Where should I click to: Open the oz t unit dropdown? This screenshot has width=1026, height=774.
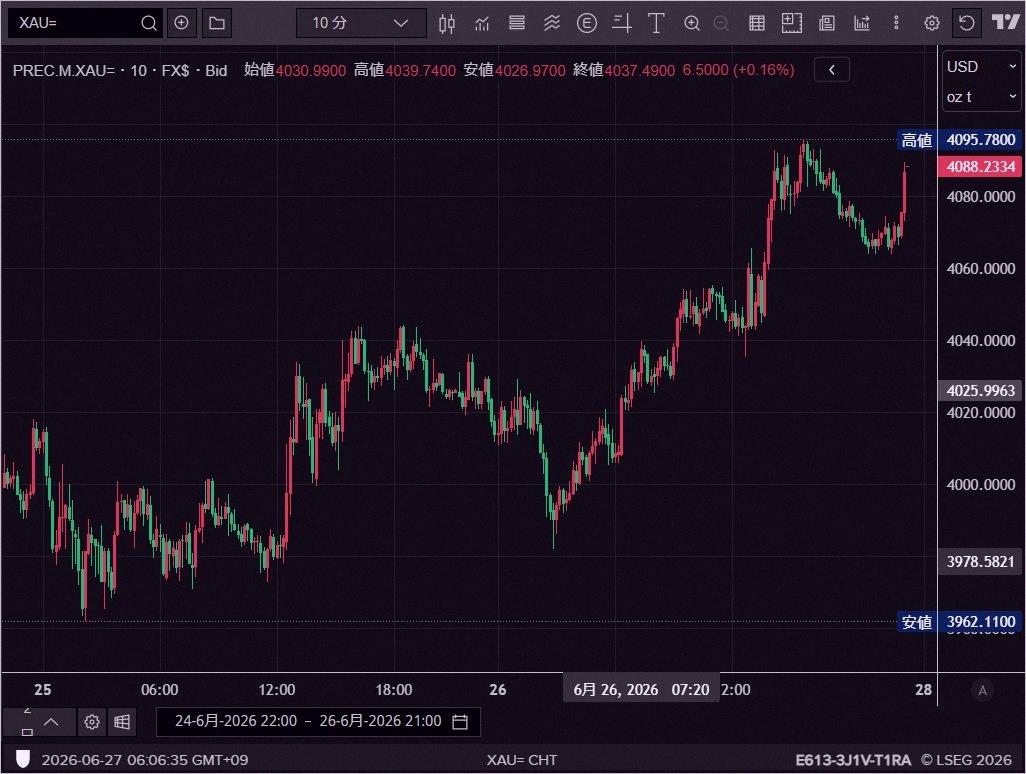981,97
